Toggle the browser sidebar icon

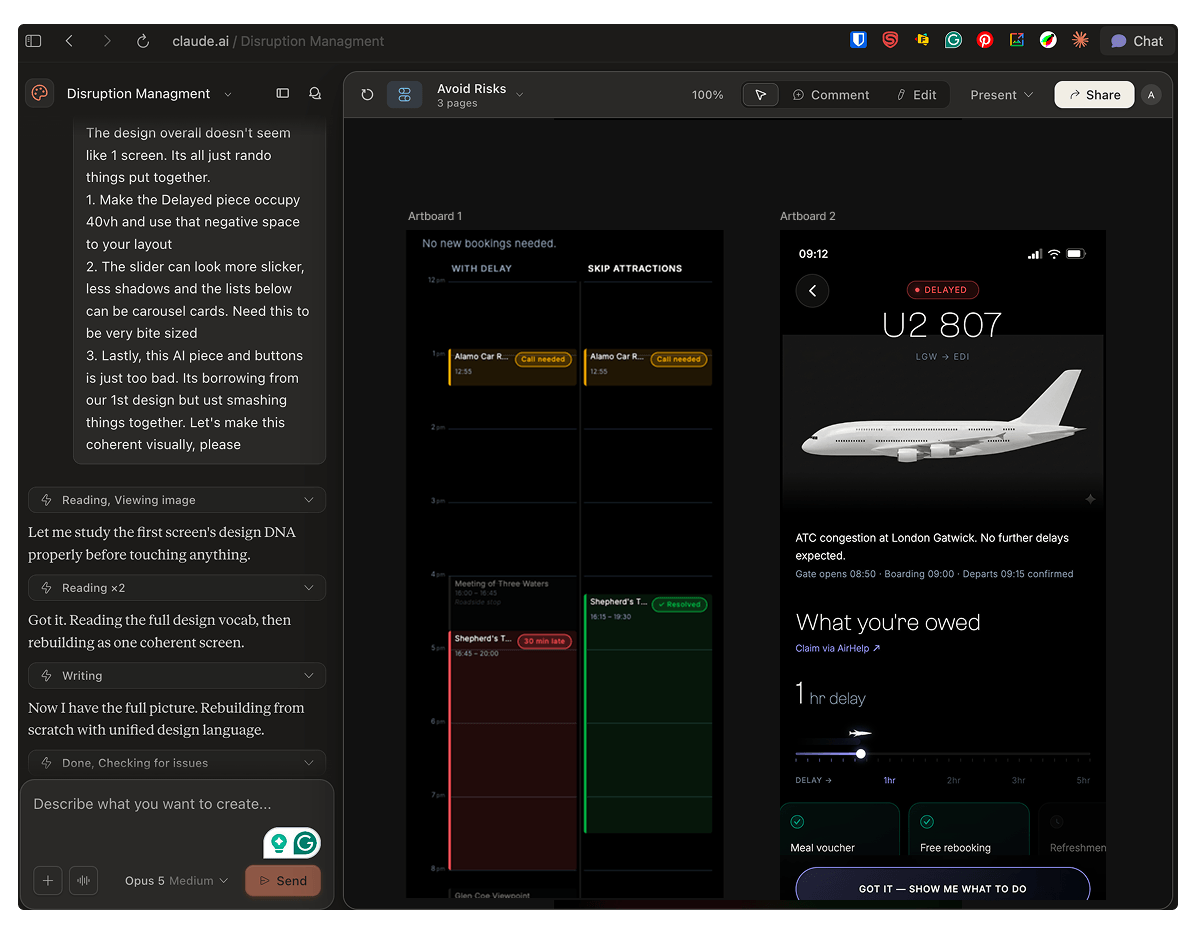(33, 41)
